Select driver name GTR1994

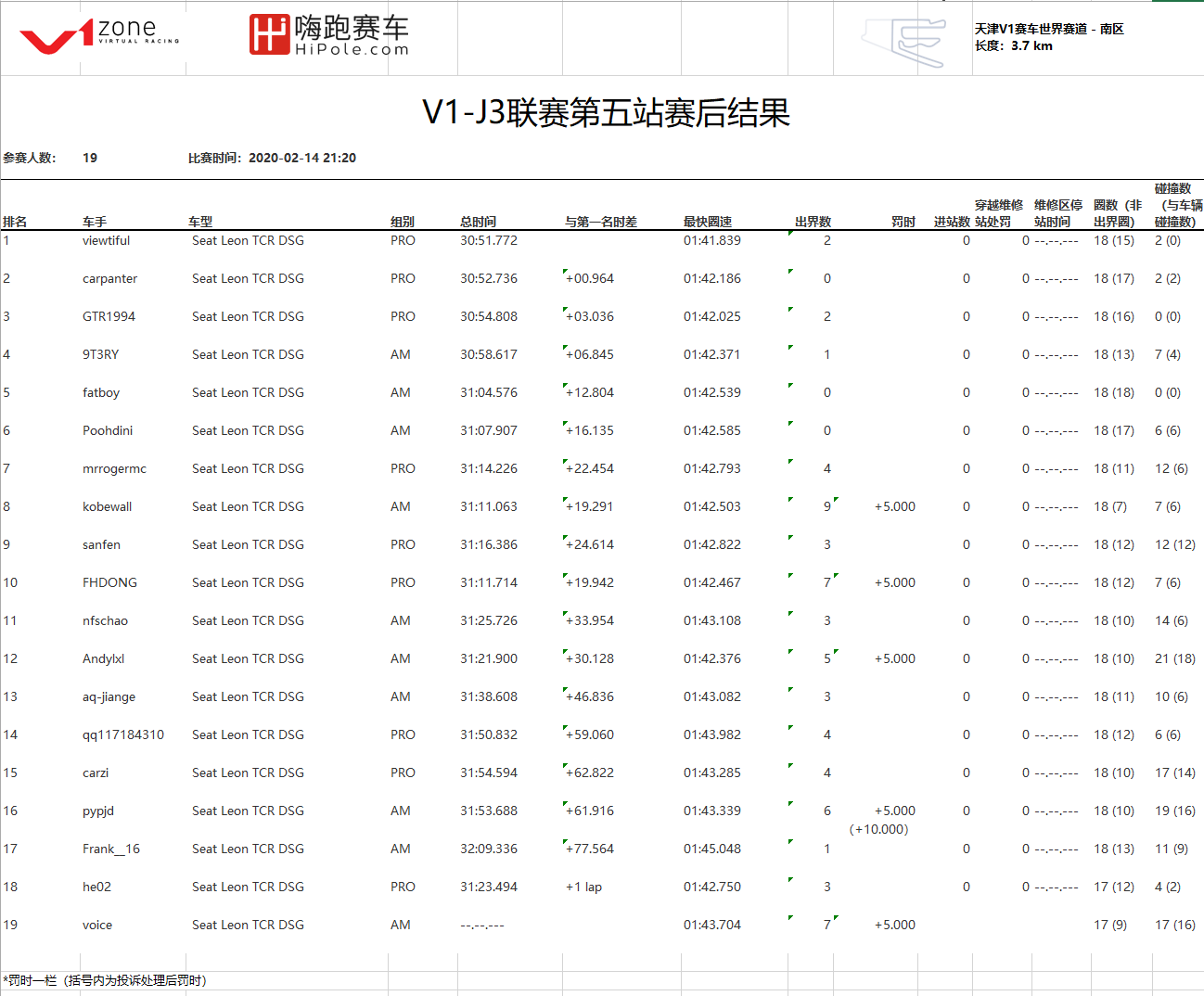pos(109,316)
